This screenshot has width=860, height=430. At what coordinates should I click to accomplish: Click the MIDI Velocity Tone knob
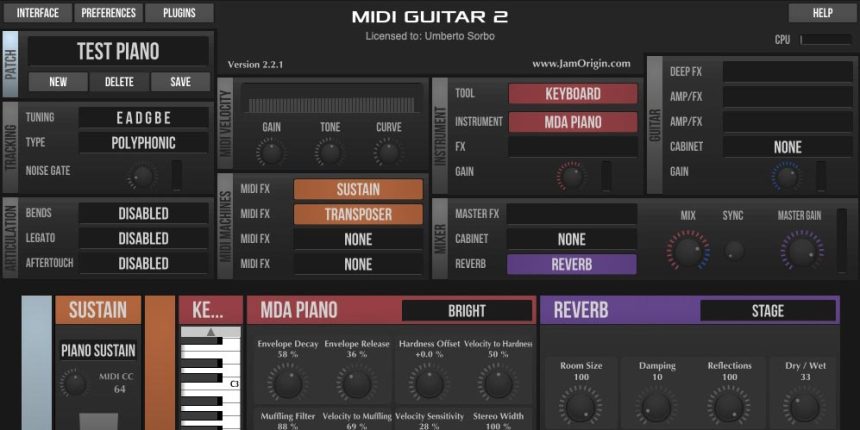pyautogui.click(x=329, y=152)
